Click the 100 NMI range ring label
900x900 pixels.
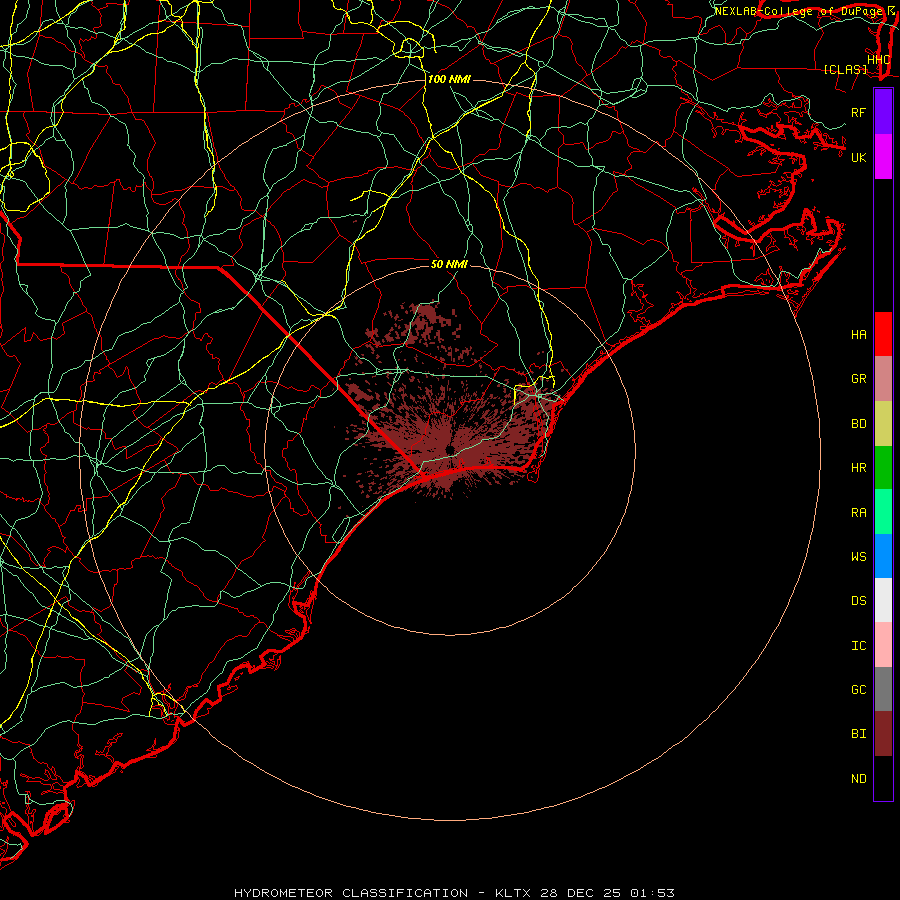(x=449, y=79)
